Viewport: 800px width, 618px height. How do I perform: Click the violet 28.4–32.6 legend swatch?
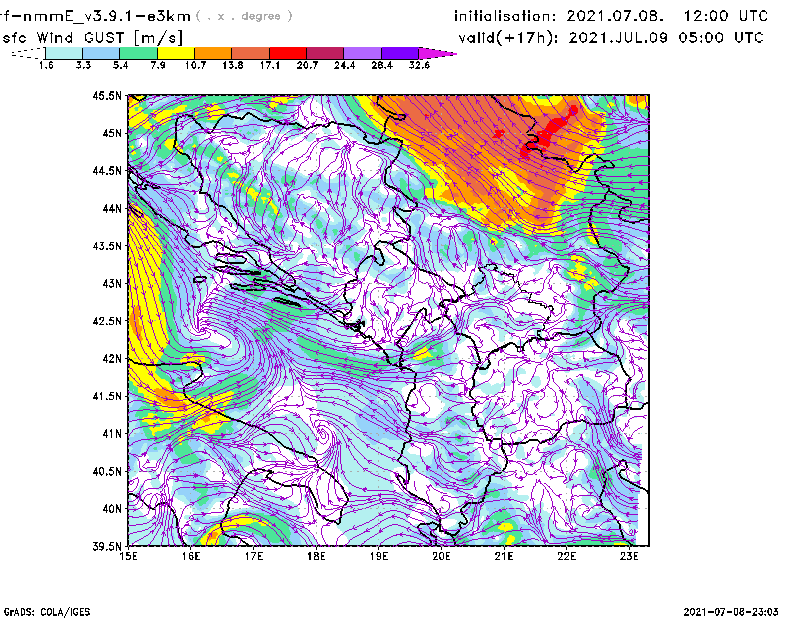coord(399,53)
